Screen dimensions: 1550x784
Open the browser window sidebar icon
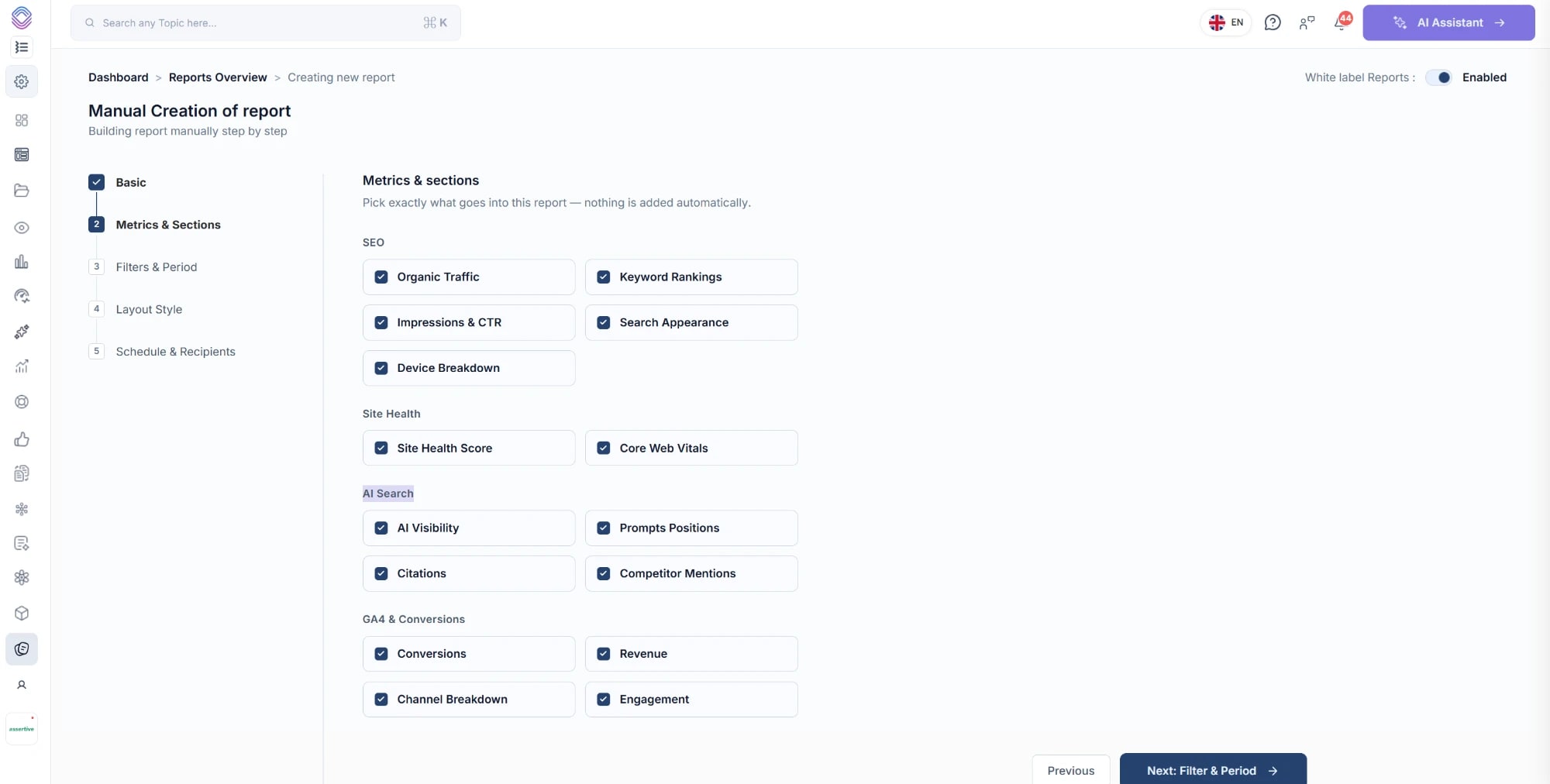point(22,155)
